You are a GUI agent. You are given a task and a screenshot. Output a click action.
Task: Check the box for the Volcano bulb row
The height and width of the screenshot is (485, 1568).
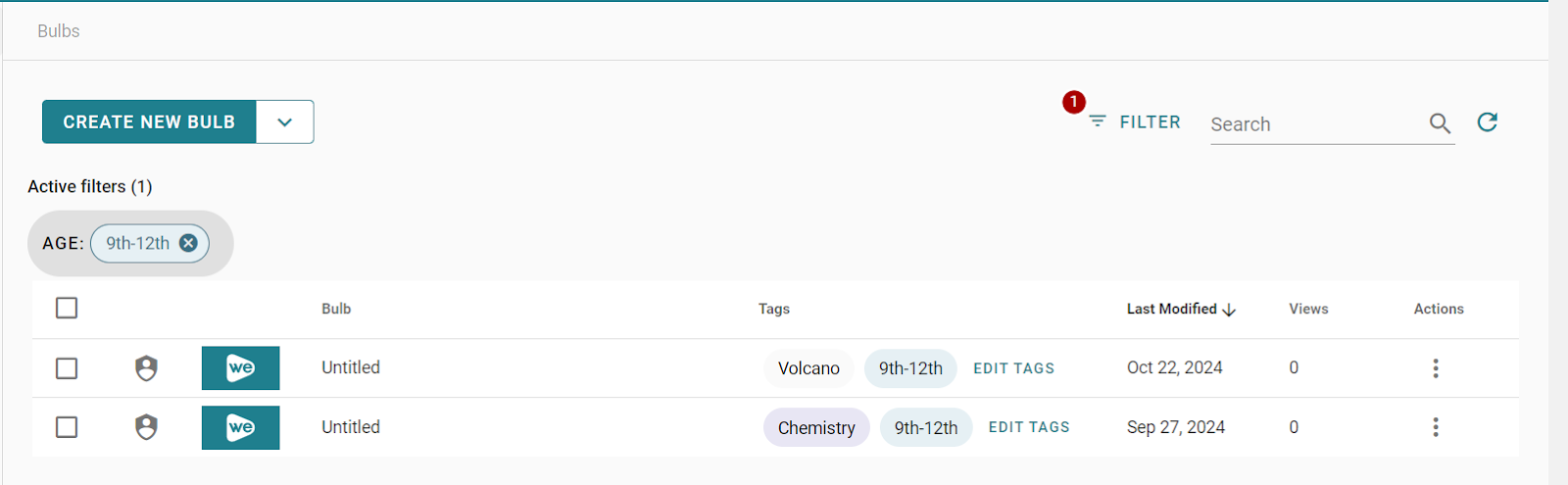[x=67, y=368]
